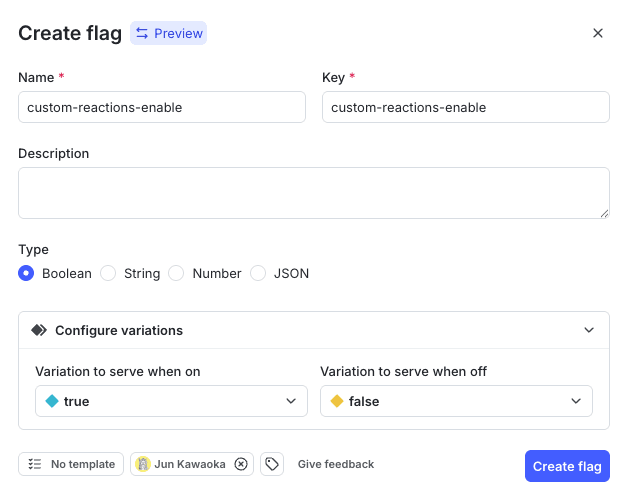Image resolution: width=628 pixels, height=501 pixels.
Task: Open the Give feedback link
Action: (x=336, y=464)
